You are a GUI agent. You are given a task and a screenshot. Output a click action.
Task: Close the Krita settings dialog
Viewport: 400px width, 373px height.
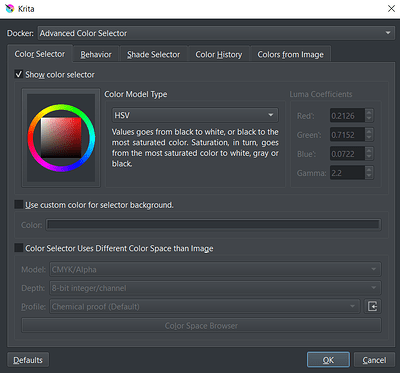point(391,9)
